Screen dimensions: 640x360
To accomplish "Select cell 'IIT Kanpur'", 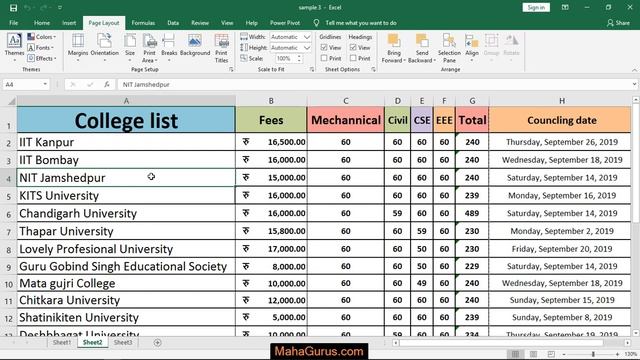I will coord(126,142).
